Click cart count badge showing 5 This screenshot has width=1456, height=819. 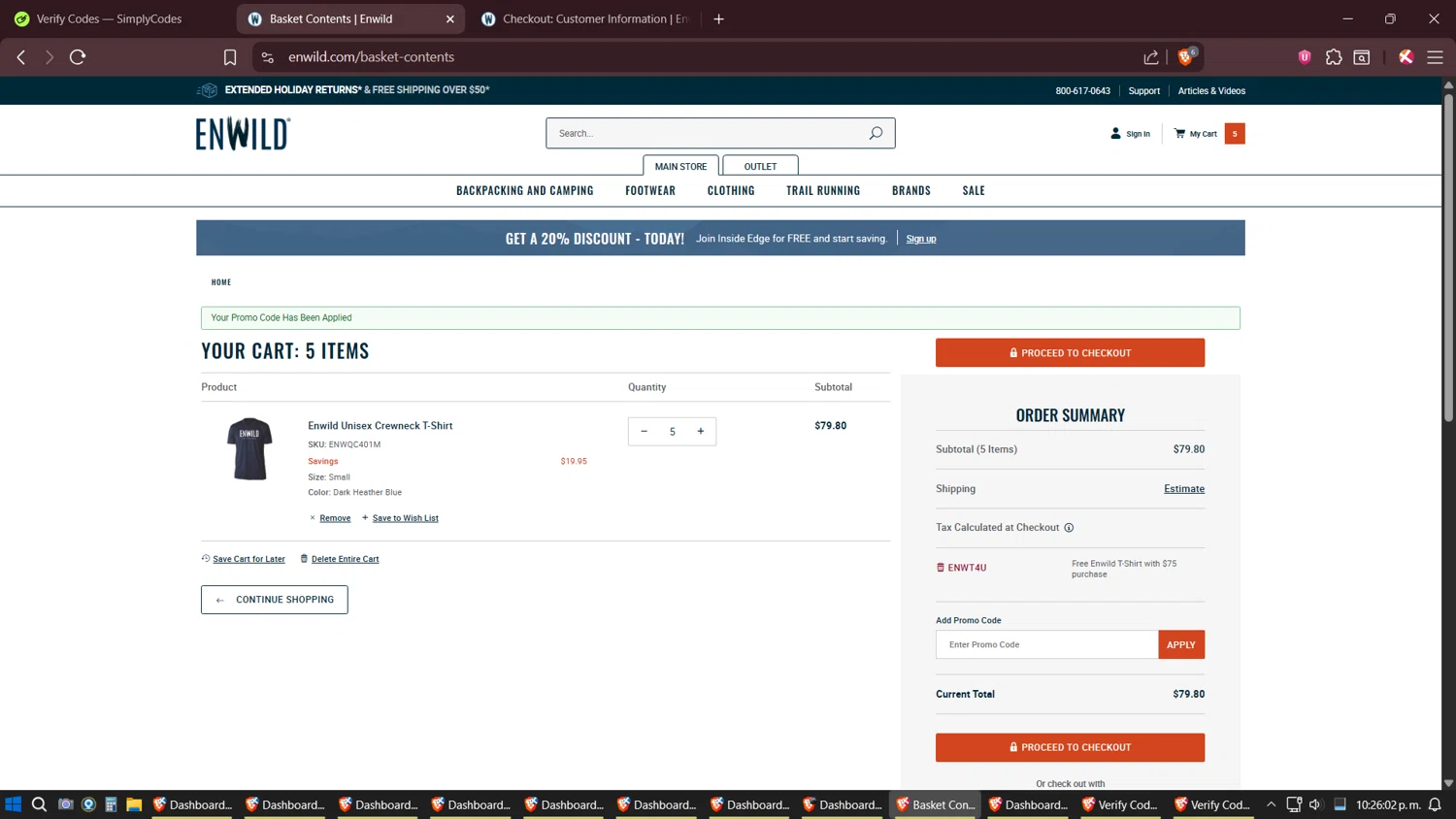click(1235, 134)
